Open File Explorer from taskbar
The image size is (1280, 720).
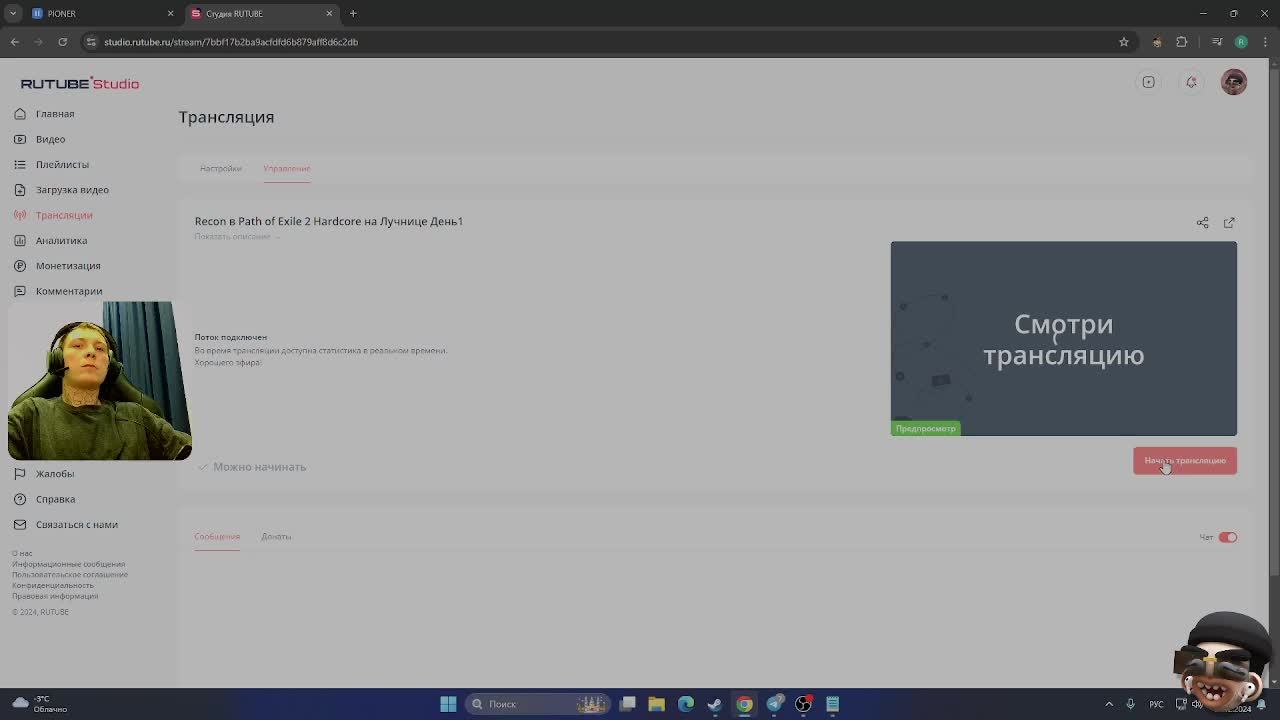(656, 704)
